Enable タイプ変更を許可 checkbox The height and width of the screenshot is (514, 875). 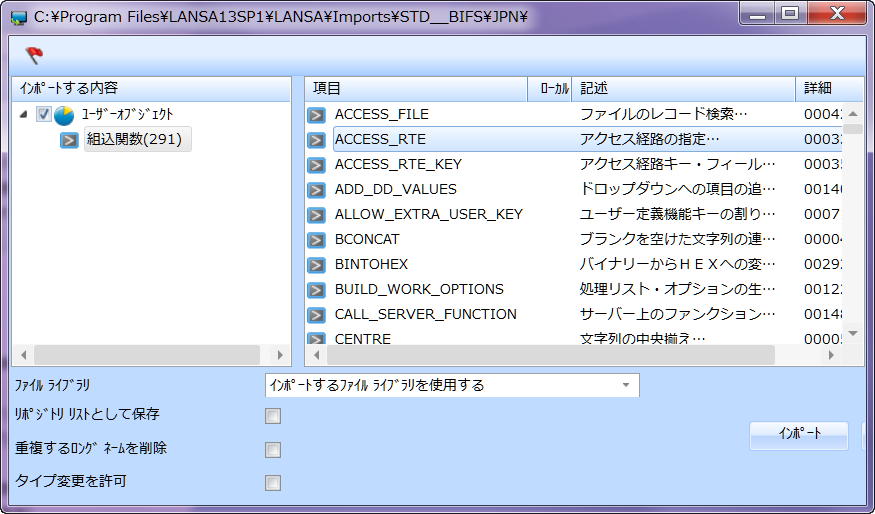273,483
